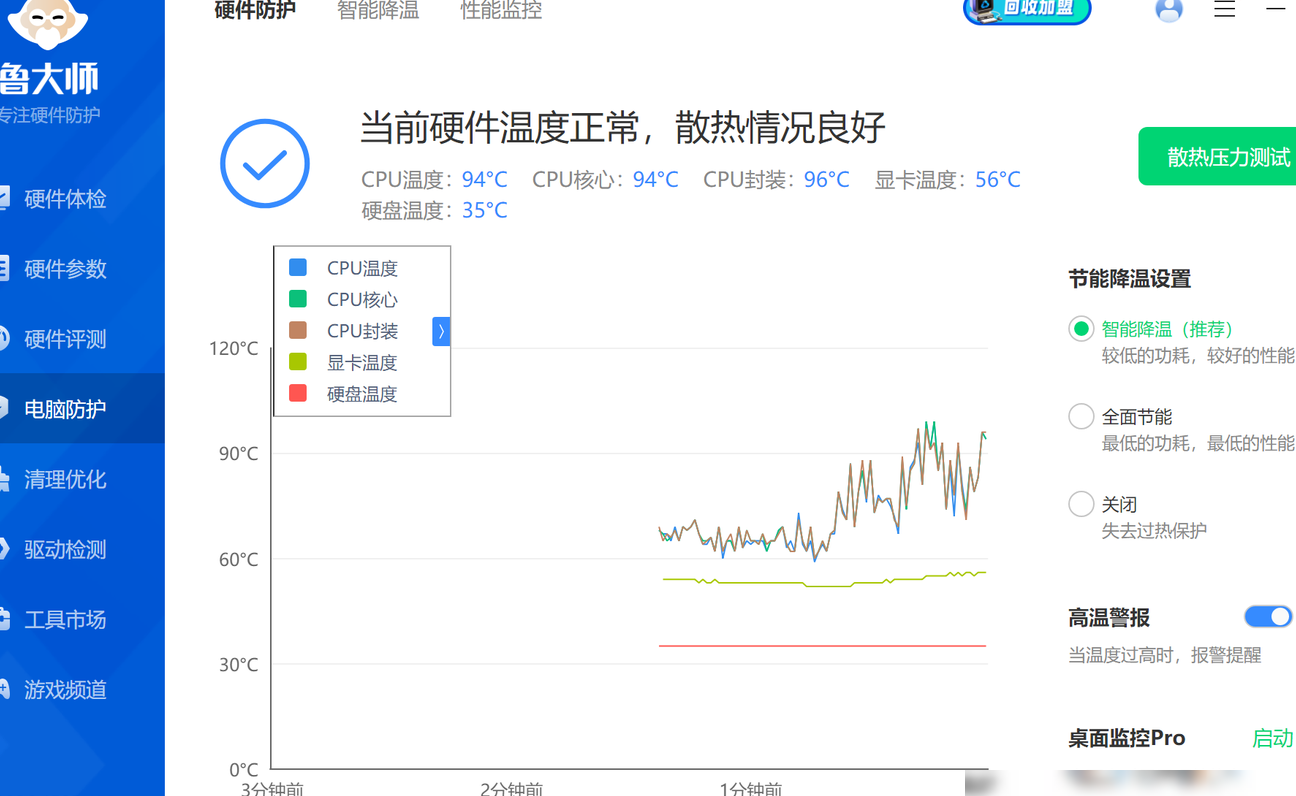Select 智能降温（推荐） radio option
This screenshot has width=1296, height=796.
click(1081, 329)
